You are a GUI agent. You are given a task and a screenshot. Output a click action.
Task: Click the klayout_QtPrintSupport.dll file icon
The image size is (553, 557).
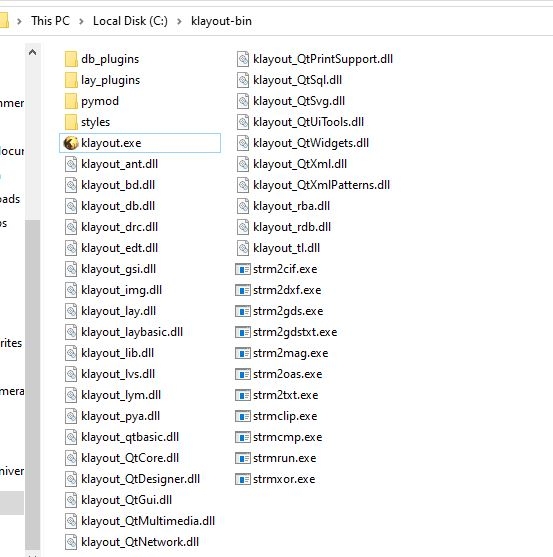point(243,59)
